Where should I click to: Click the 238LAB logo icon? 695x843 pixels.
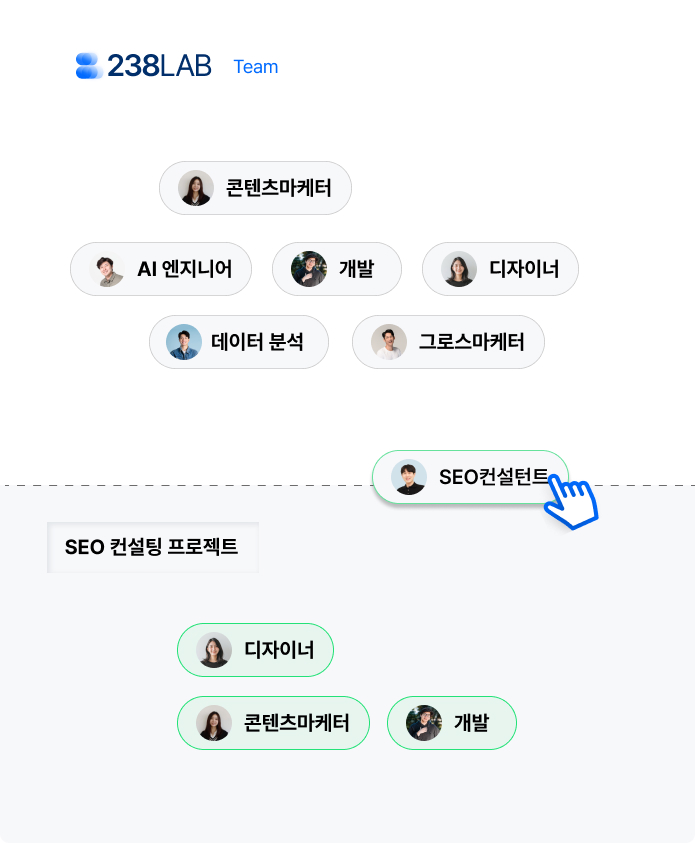[89, 66]
